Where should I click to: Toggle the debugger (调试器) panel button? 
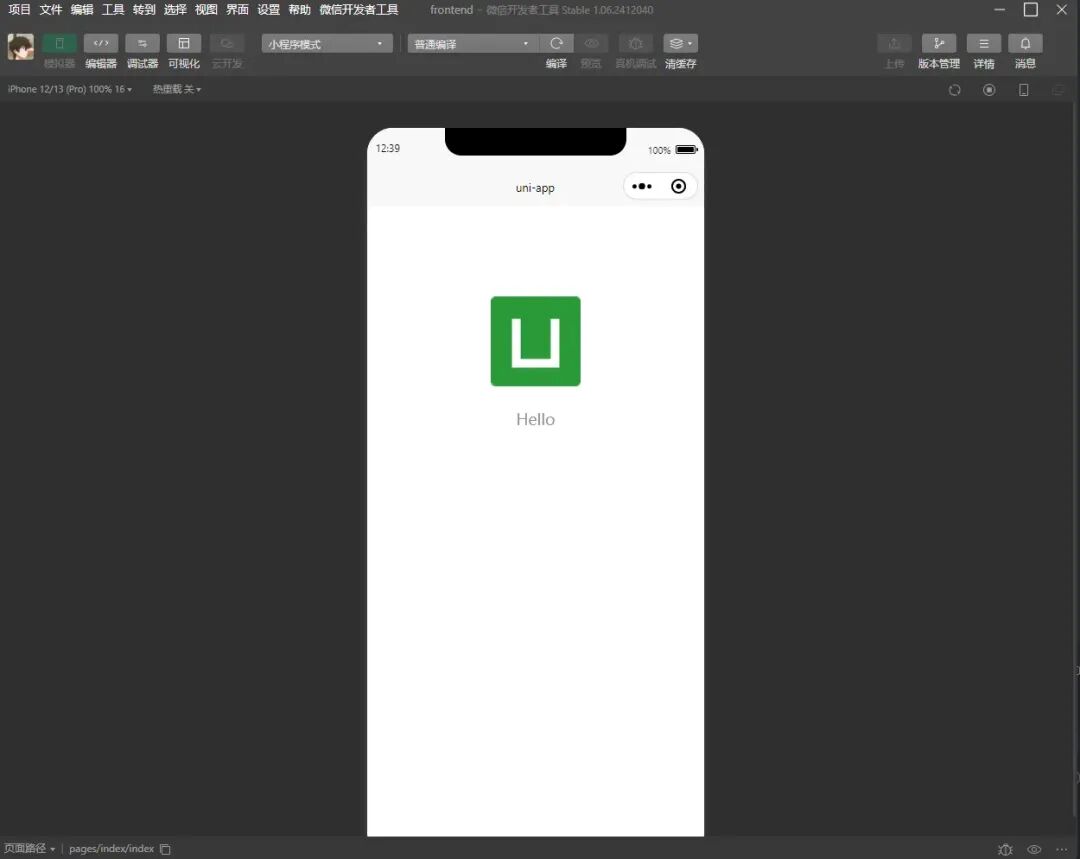(x=143, y=43)
